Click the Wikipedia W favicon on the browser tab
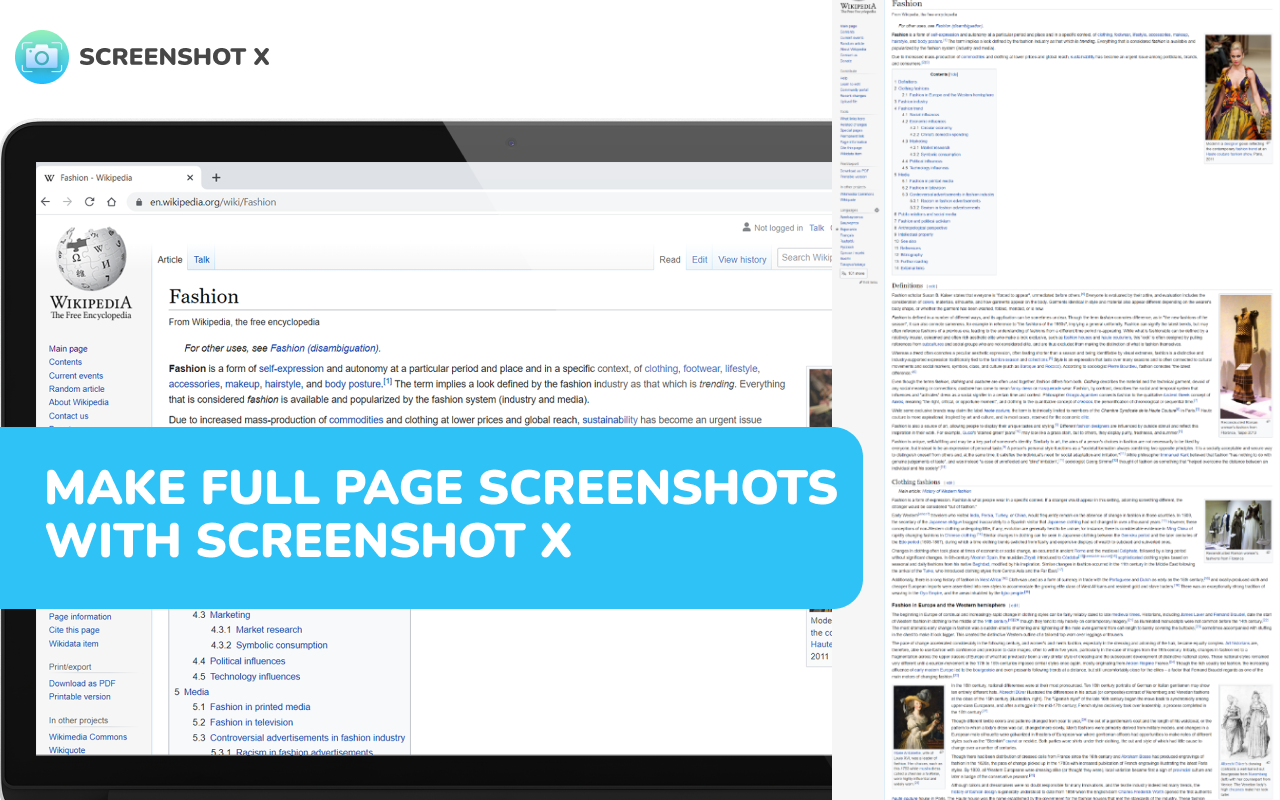 (x=48, y=177)
